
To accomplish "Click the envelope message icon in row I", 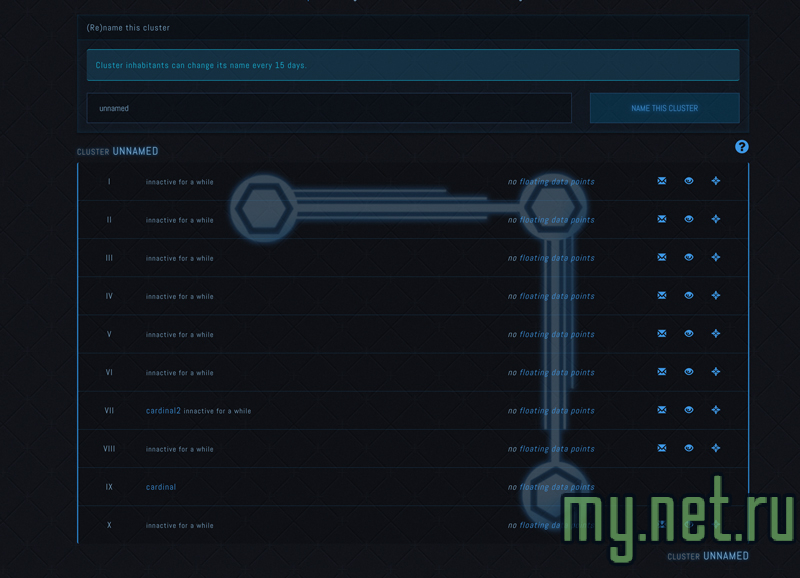I will tap(662, 181).
